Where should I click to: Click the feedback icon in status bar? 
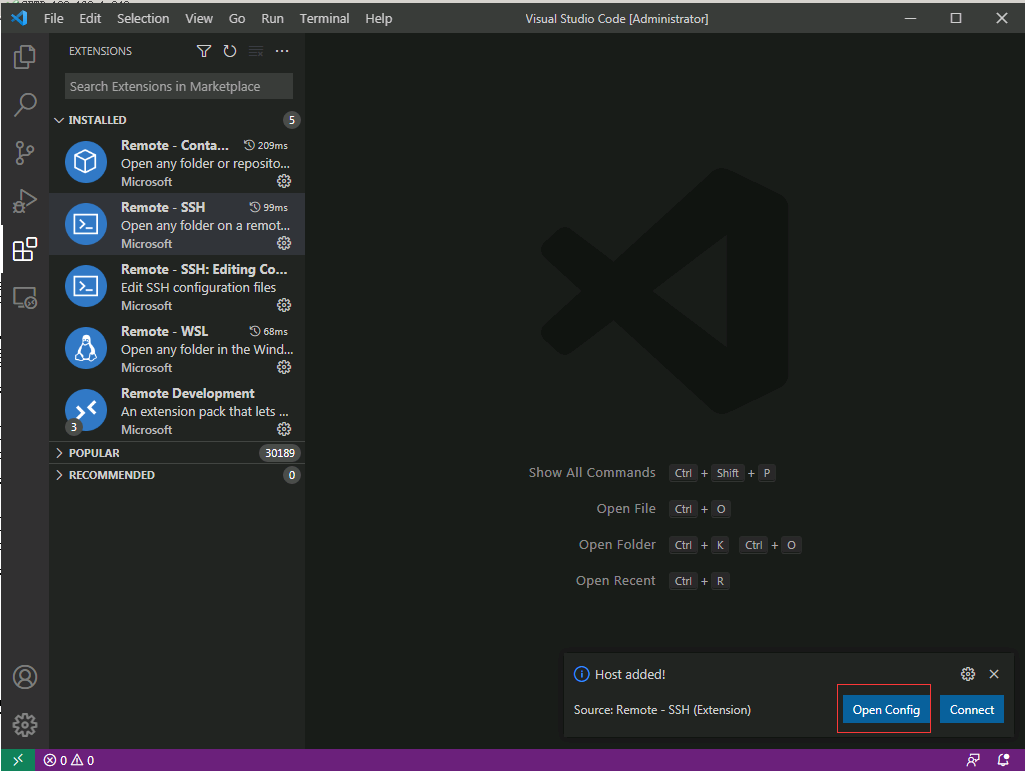tap(973, 760)
